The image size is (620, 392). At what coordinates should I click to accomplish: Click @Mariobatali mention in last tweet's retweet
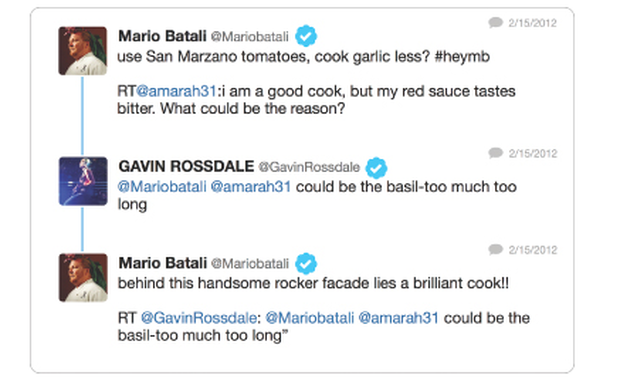pyautogui.click(x=310, y=318)
